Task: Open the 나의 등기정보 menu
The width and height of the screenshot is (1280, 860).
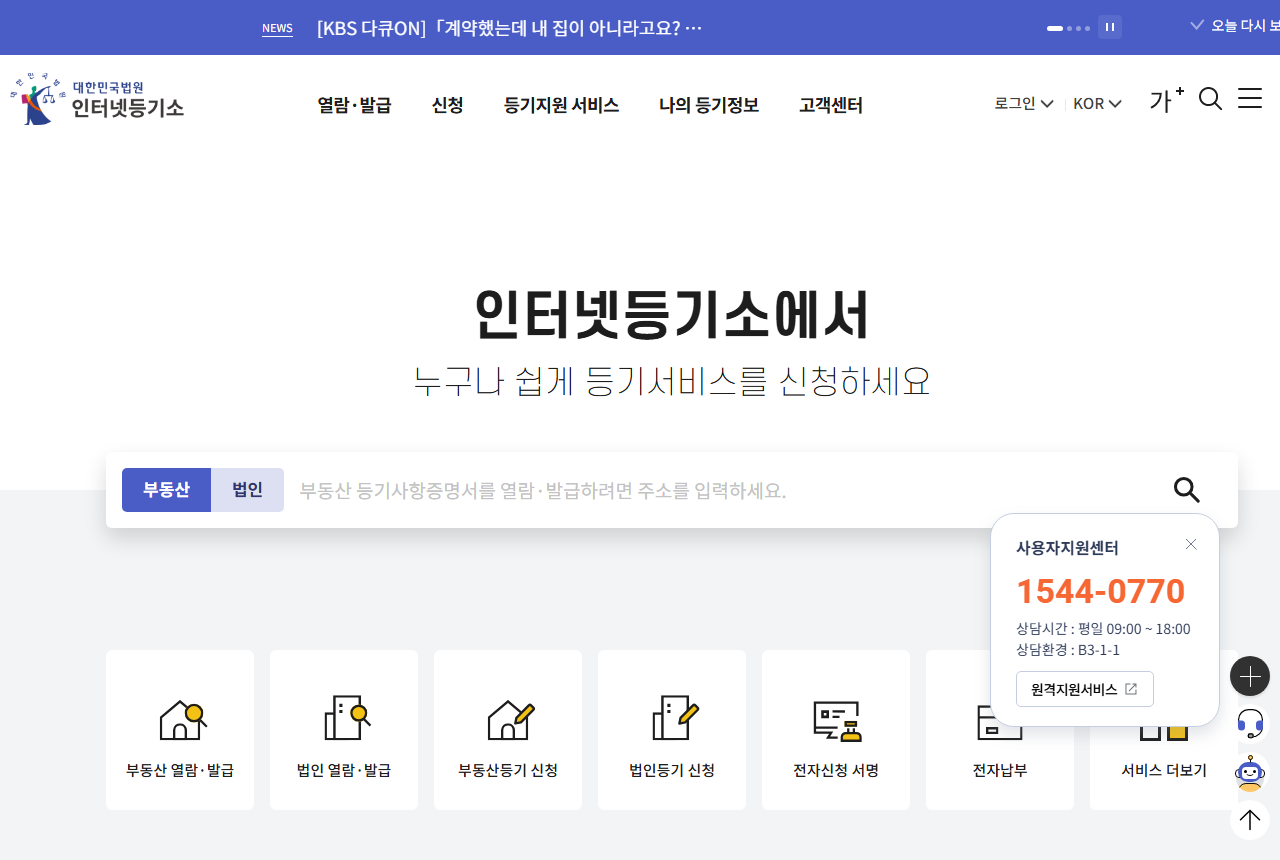Action: (708, 105)
